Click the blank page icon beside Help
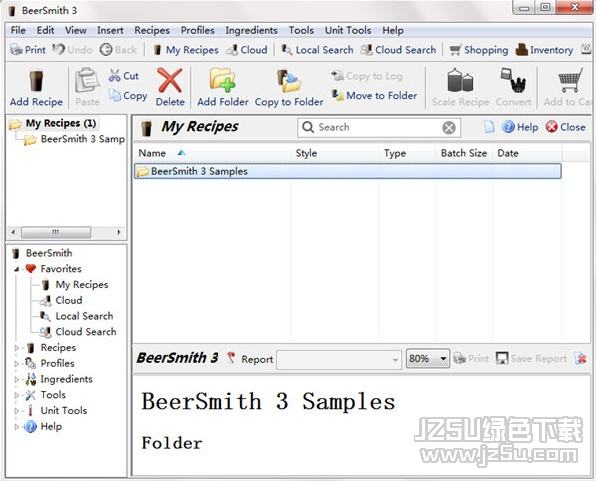Viewport: 596px width, 481px height. coord(489,127)
